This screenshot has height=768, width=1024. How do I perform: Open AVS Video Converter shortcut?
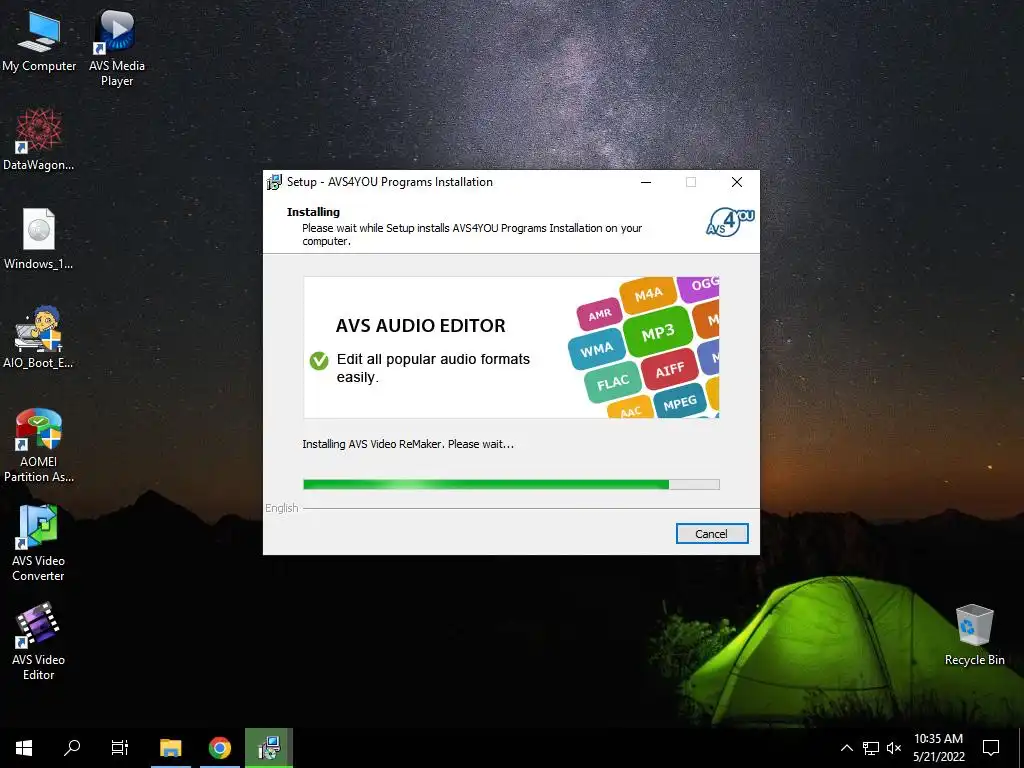click(x=39, y=543)
